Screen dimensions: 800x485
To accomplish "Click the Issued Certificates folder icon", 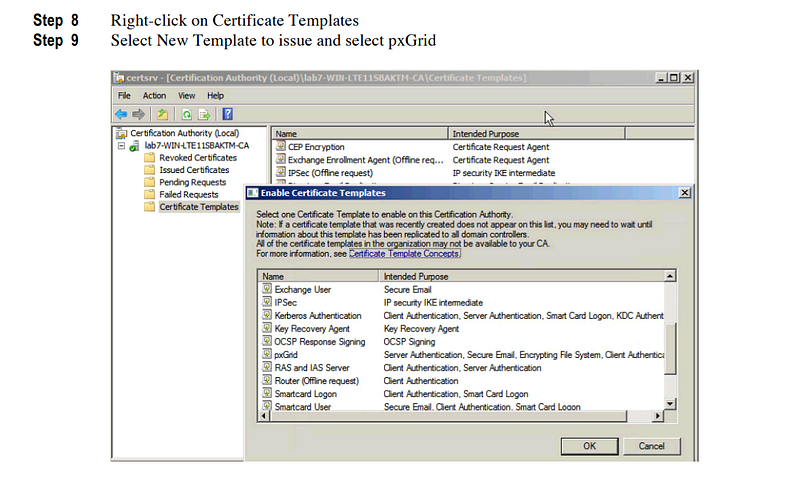I will (149, 170).
